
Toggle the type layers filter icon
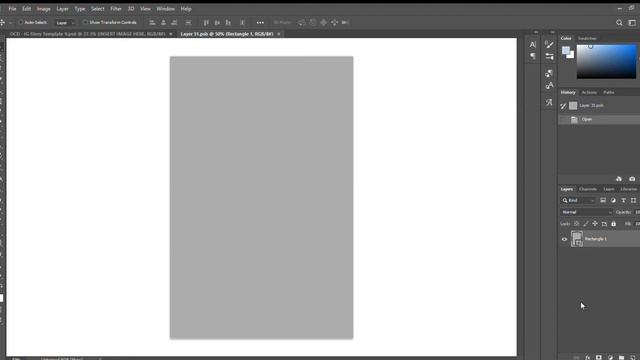point(623,200)
